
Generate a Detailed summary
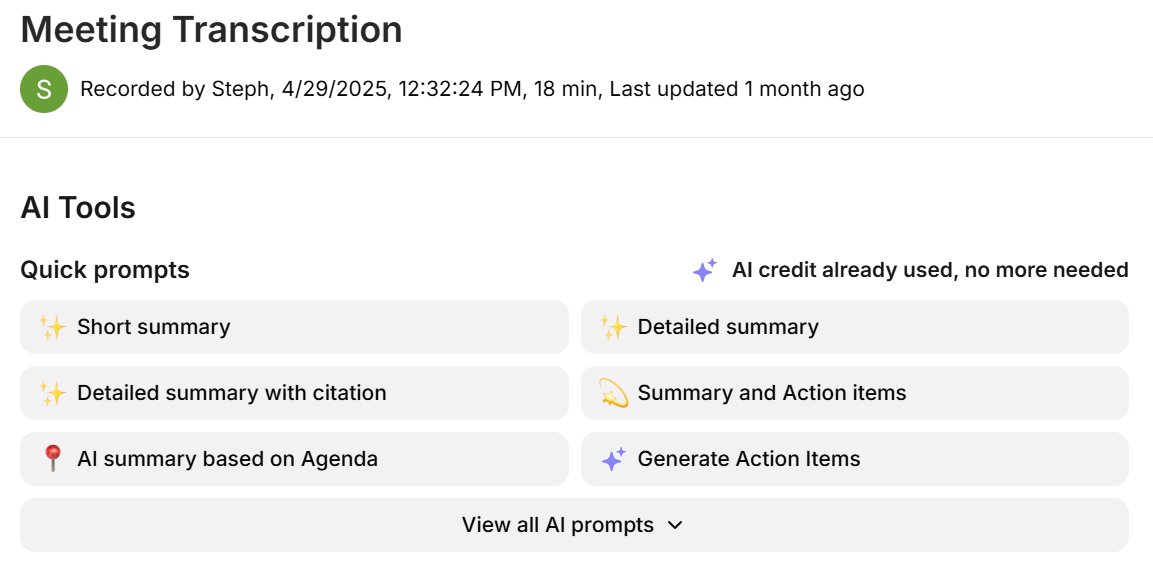pos(854,327)
